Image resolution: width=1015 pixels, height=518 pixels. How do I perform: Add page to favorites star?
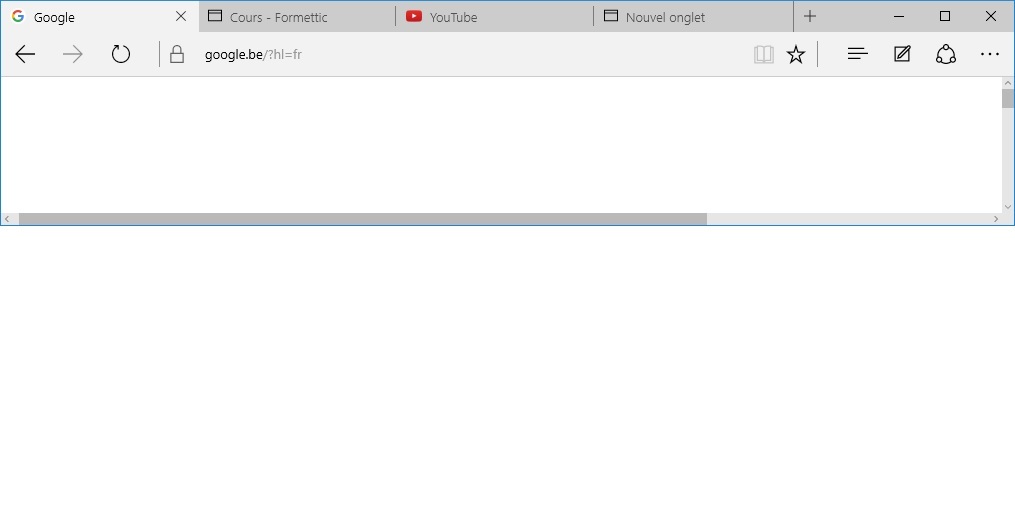point(796,54)
